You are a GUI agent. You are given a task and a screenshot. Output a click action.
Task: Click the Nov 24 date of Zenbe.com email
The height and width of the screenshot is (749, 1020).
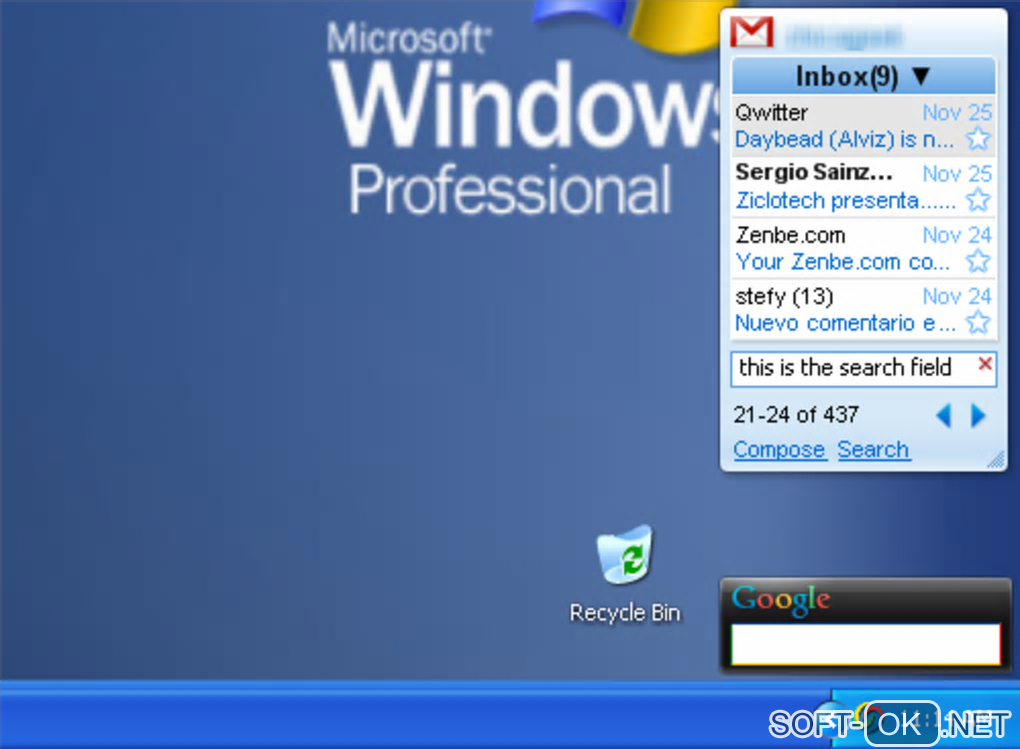[957, 235]
